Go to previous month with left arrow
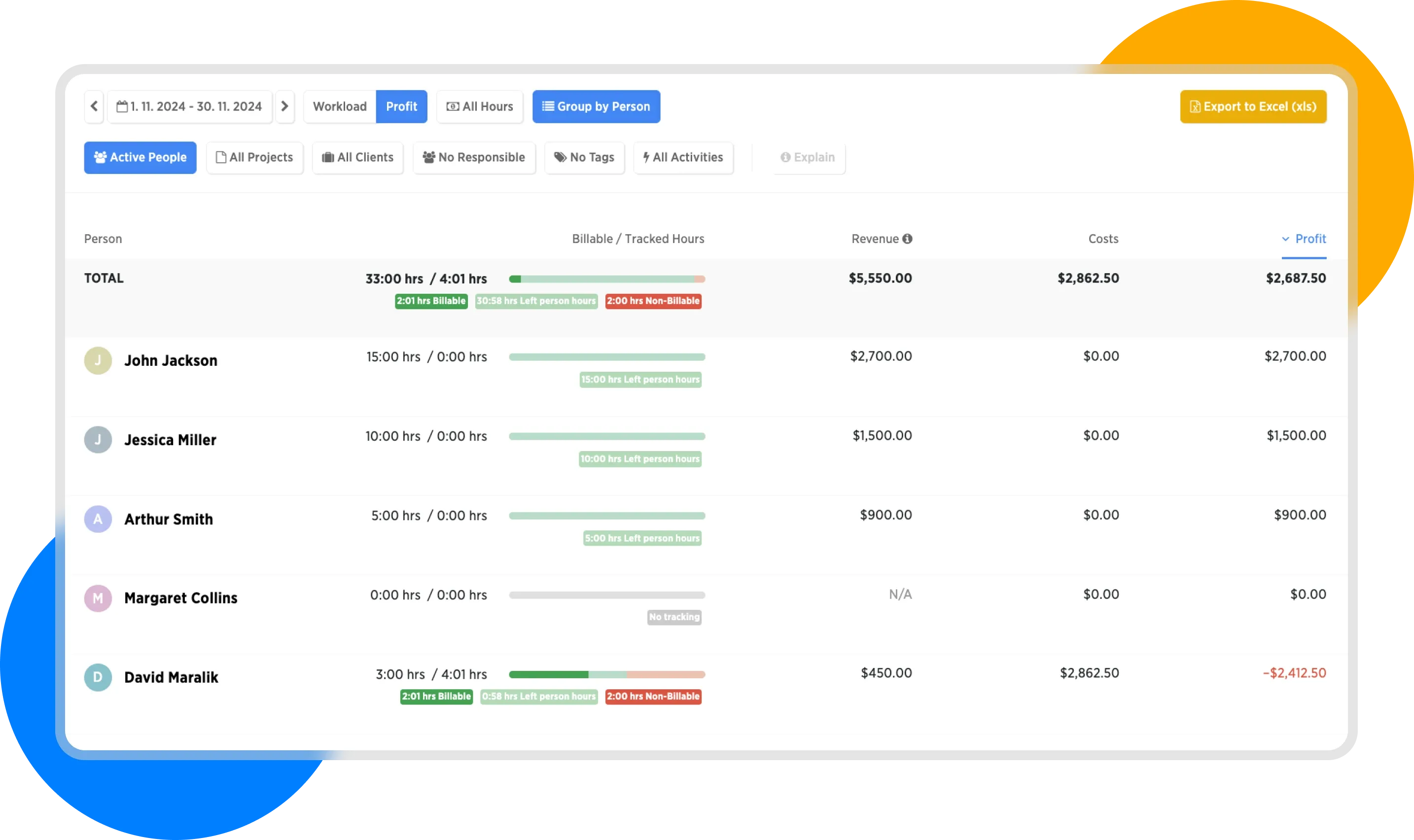The height and width of the screenshot is (840, 1414). pos(94,106)
